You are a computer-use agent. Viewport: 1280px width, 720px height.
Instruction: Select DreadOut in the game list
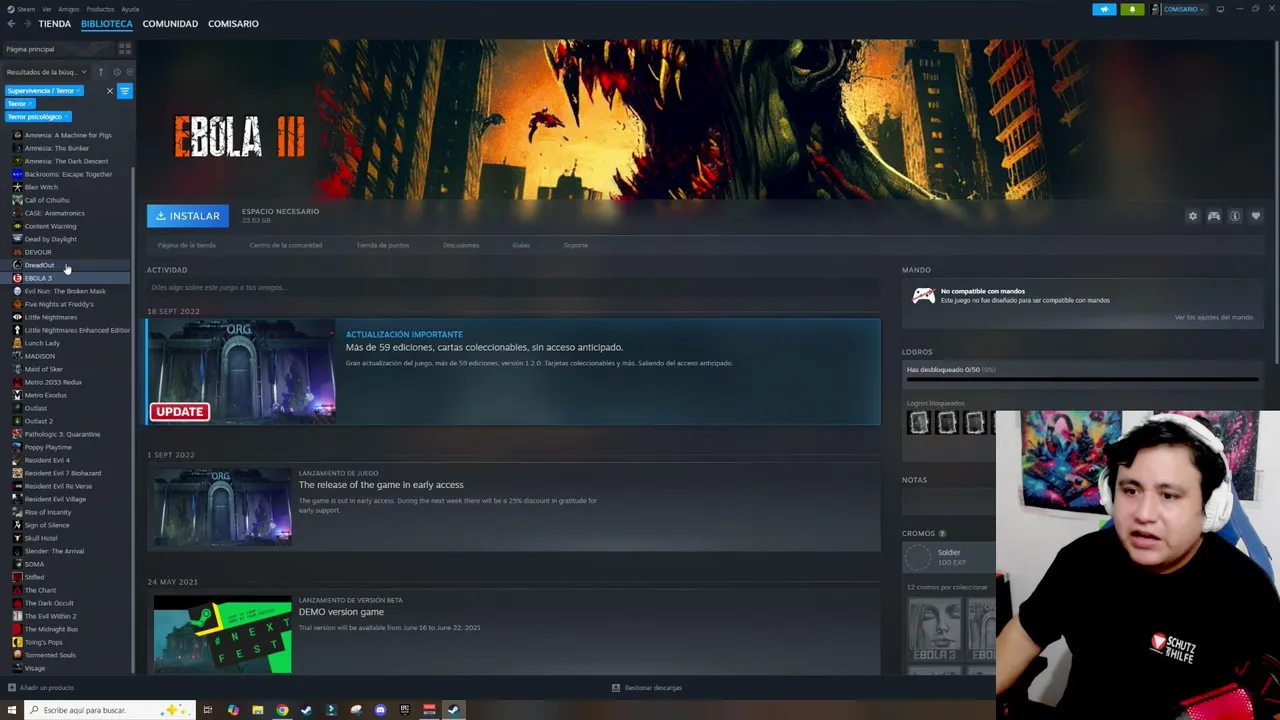coord(39,265)
